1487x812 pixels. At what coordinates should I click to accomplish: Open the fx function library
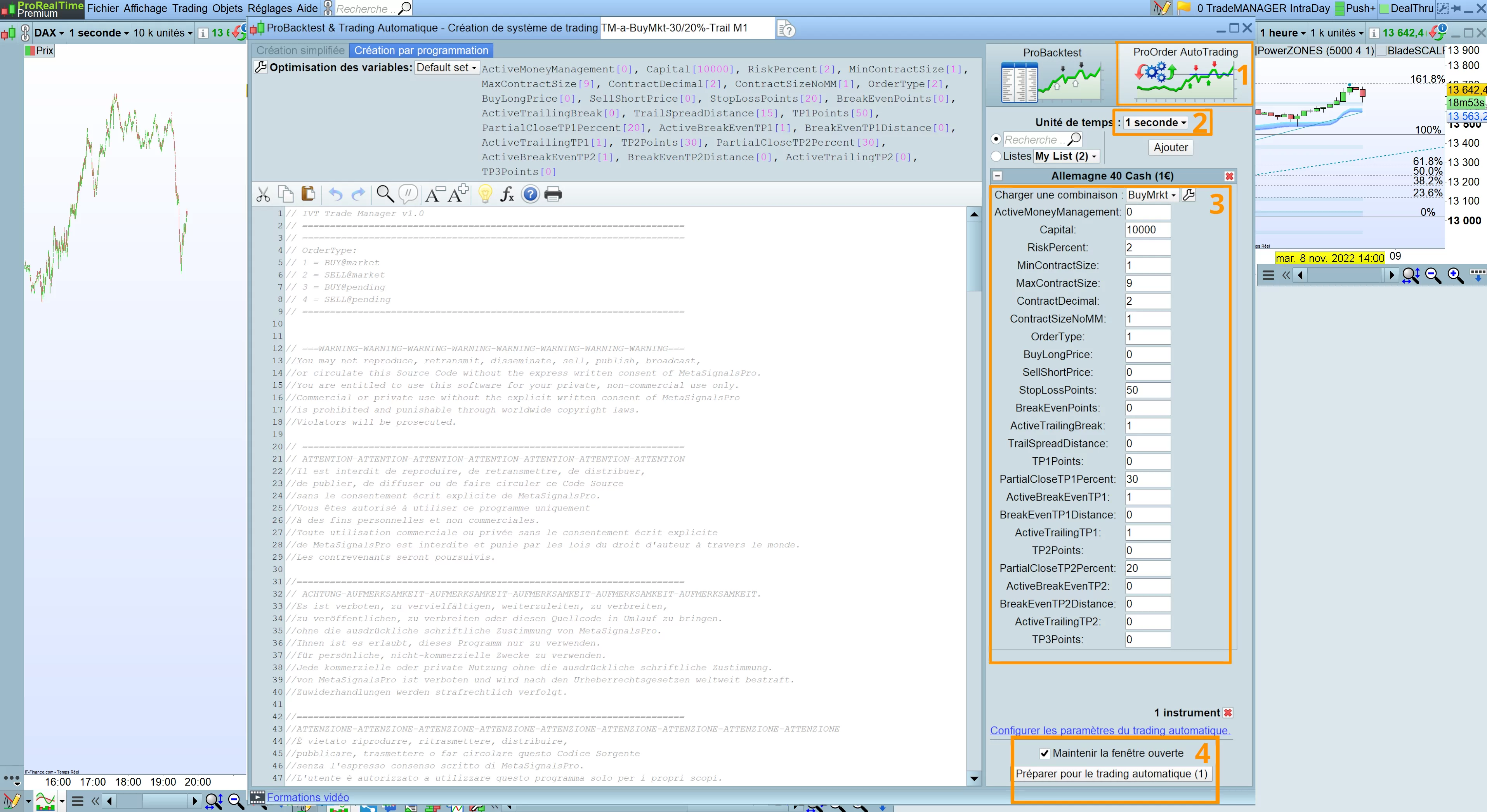pyautogui.click(x=507, y=194)
